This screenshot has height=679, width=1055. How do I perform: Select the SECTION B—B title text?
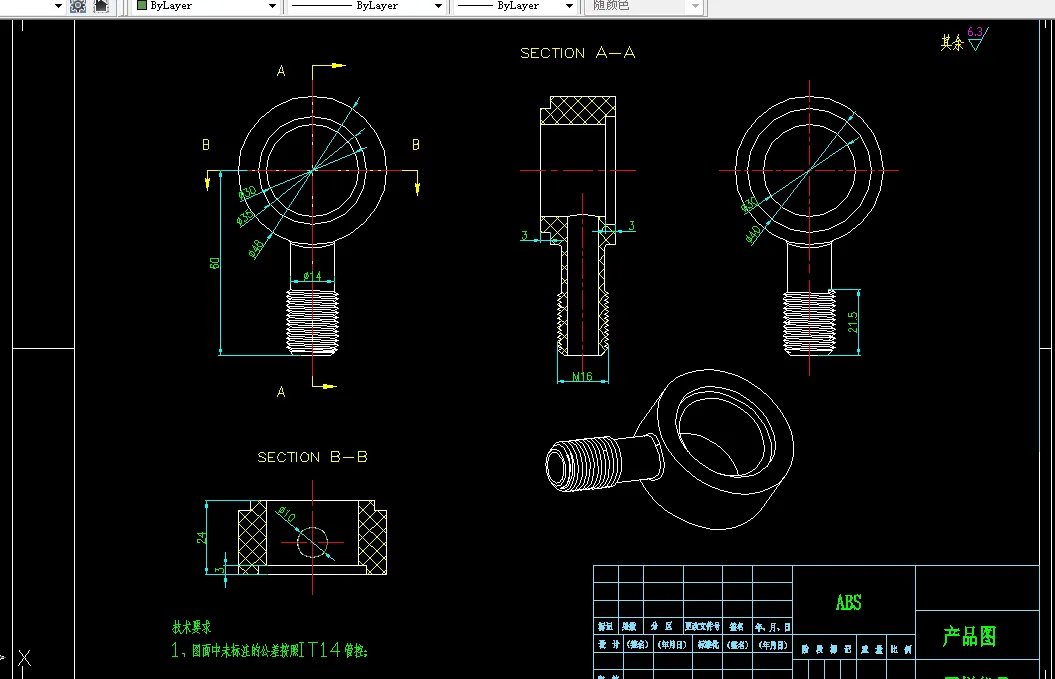312,457
